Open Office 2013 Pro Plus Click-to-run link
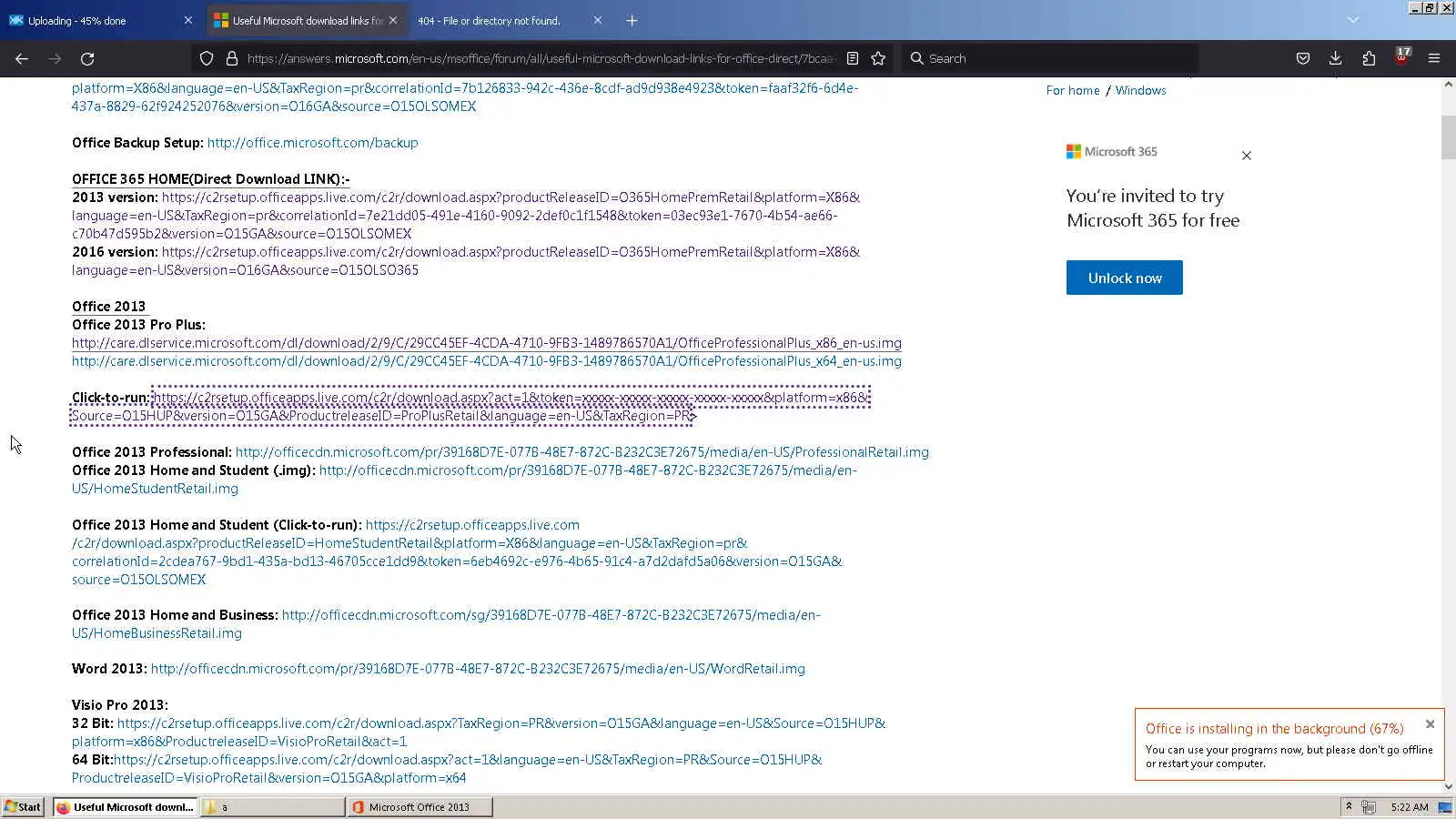The width and height of the screenshot is (1456, 819). 470,407
